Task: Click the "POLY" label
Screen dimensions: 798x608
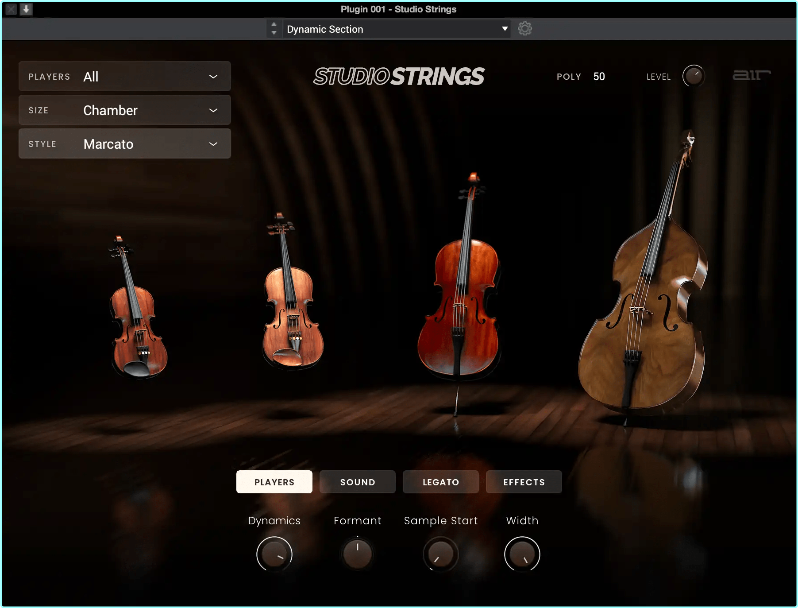Action: click(x=568, y=76)
